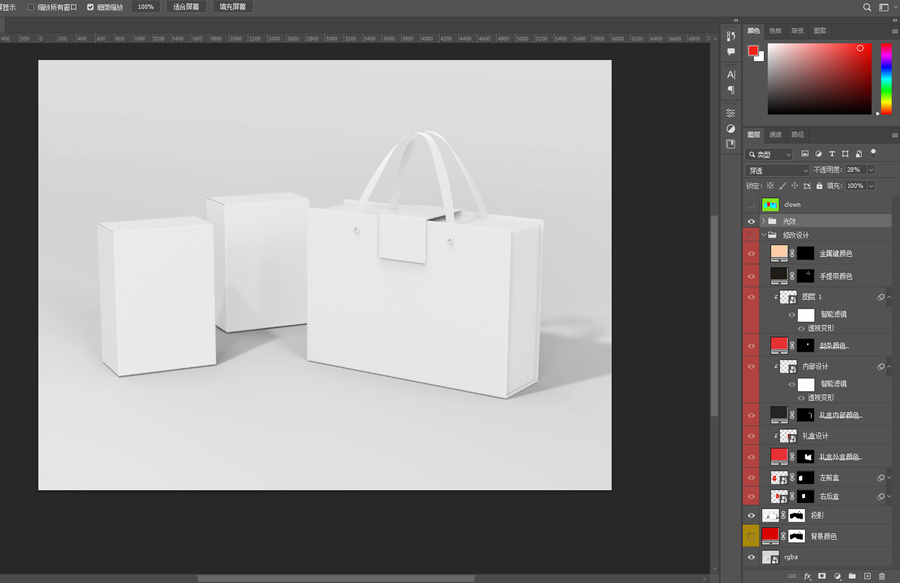Viewport: 900px width, 583px height.
Task: Lock image pixels brush icon
Action: coord(782,185)
